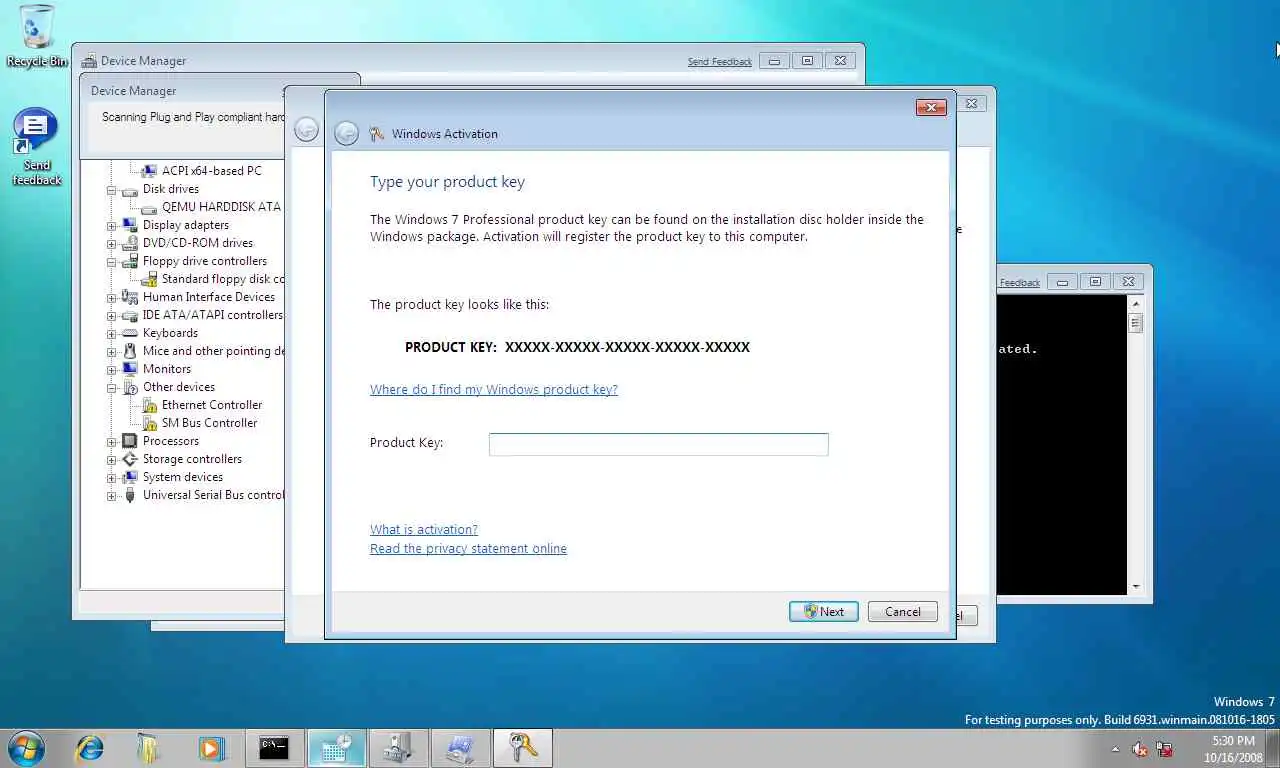Close the Windows Activation dialog
1280x768 pixels.
point(930,107)
